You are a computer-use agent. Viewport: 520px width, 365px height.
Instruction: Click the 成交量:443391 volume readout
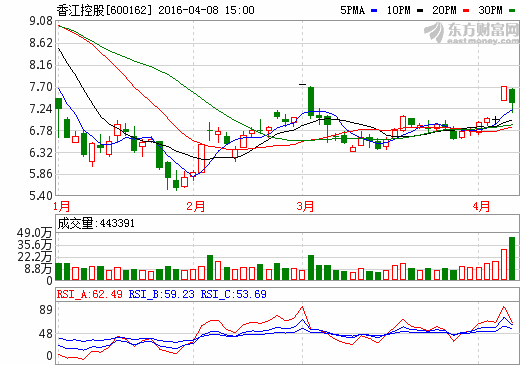click(x=96, y=223)
